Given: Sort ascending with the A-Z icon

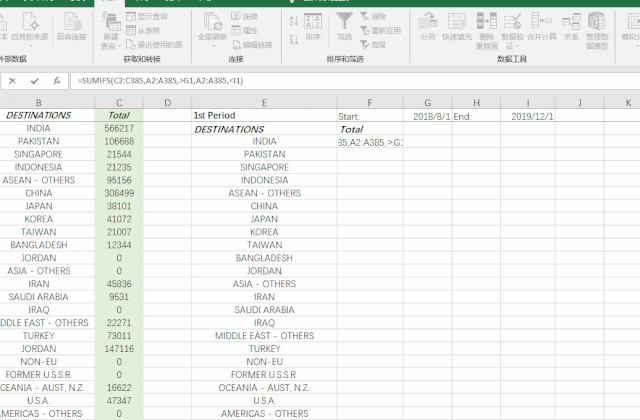Looking at the screenshot, I should pyautogui.click(x=293, y=21).
